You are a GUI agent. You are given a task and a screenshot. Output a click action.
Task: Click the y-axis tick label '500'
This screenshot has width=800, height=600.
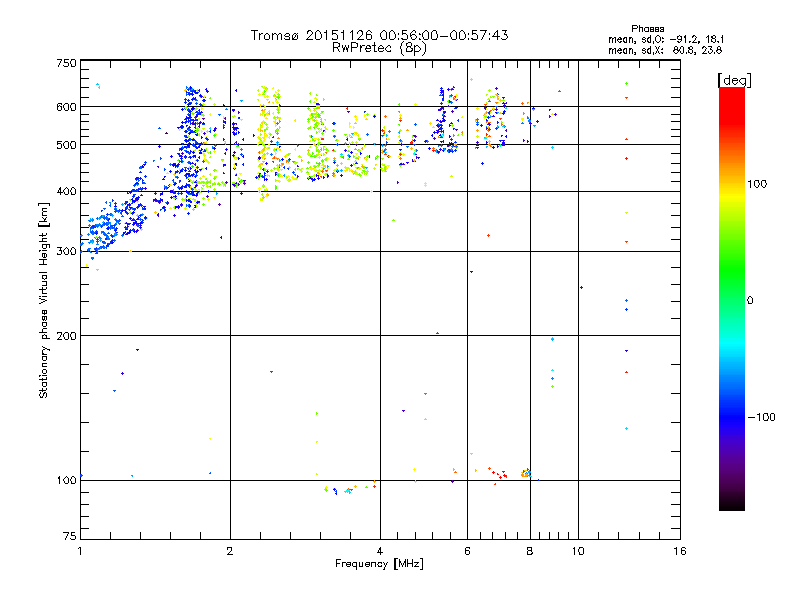(x=66, y=145)
